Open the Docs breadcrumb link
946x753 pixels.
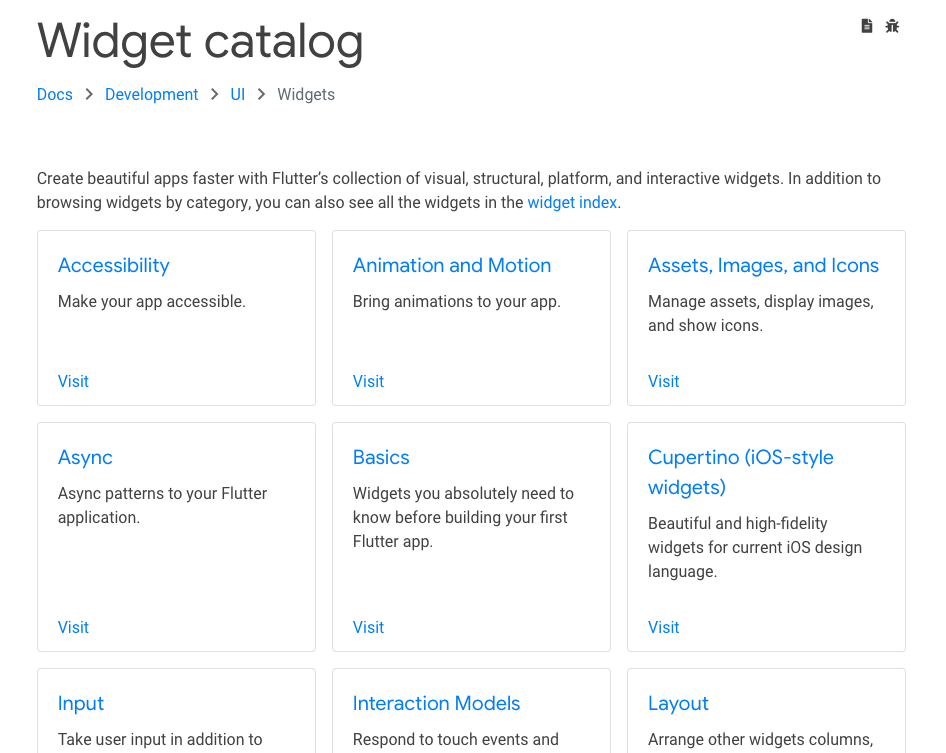coord(54,95)
